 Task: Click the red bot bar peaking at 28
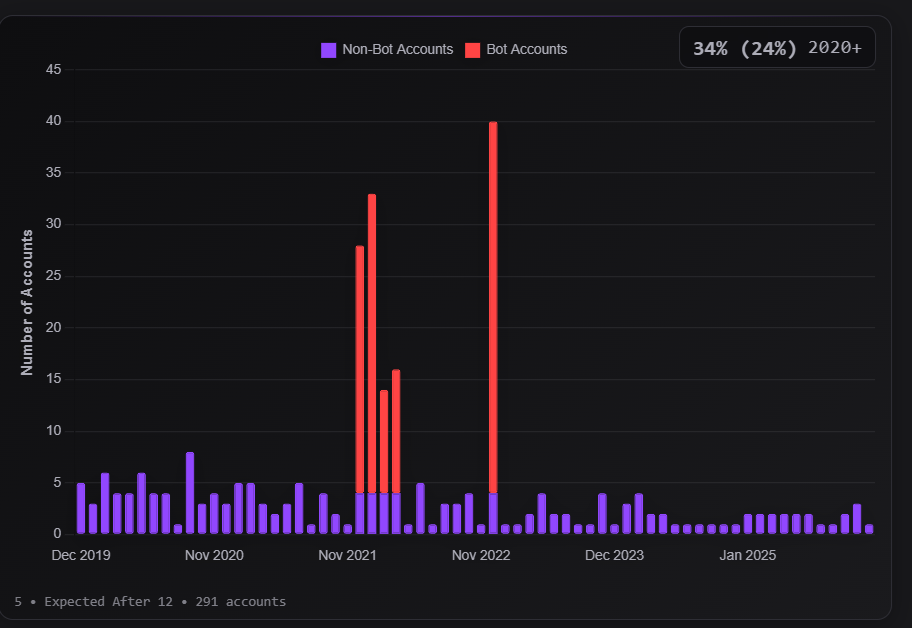pos(359,369)
